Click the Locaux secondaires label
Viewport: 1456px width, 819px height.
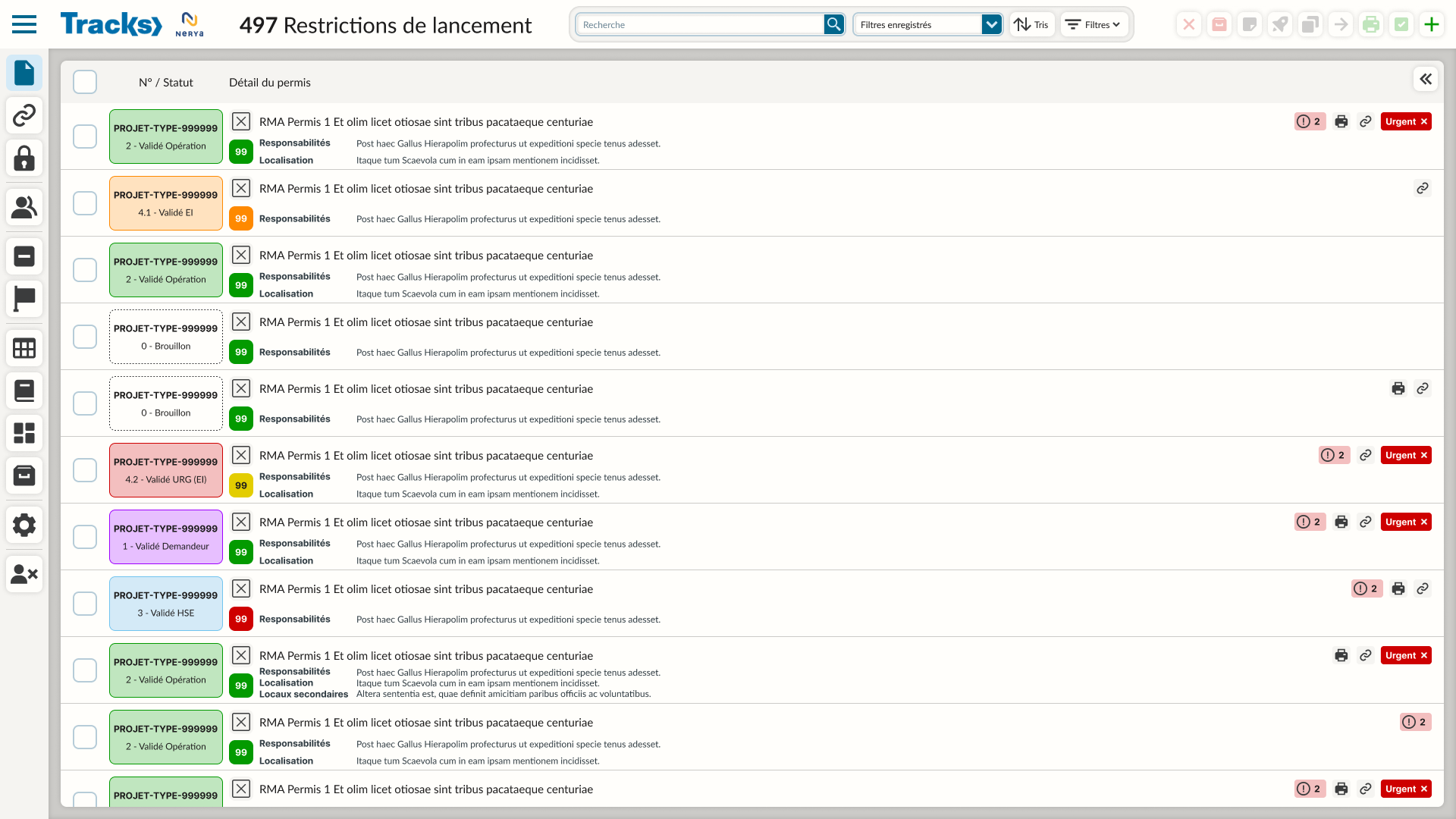(303, 694)
